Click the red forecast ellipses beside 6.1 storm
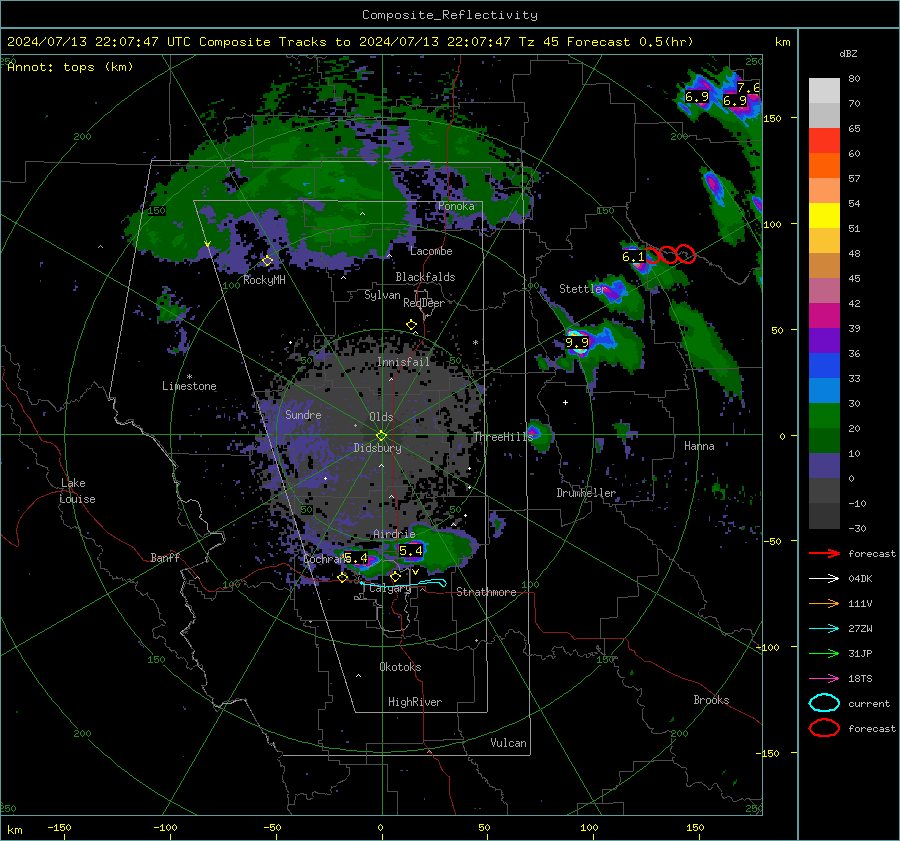Viewport: 900px width, 841px height. 672,254
